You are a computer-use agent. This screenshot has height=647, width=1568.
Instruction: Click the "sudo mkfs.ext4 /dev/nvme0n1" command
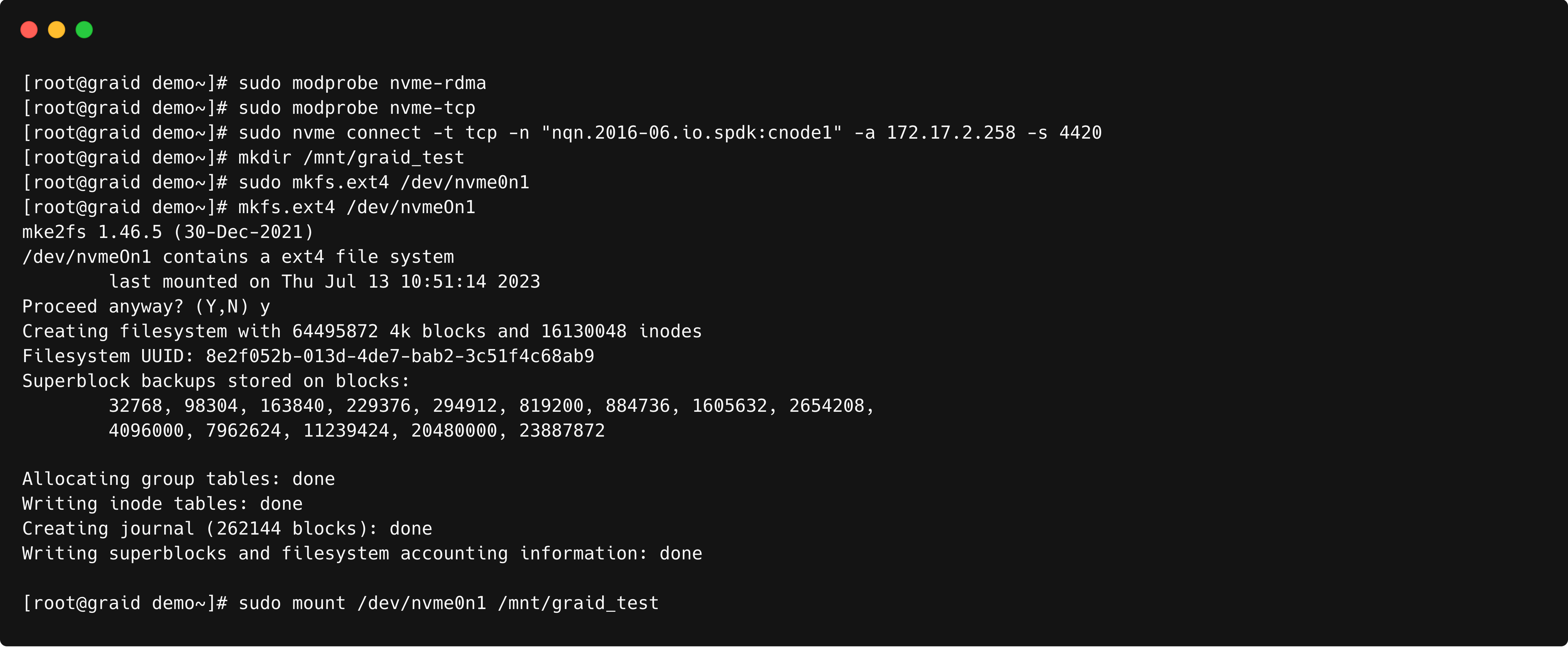(383, 182)
